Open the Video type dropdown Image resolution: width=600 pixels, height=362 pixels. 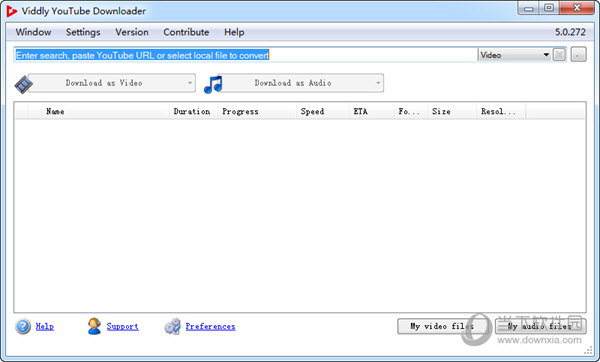pos(515,55)
